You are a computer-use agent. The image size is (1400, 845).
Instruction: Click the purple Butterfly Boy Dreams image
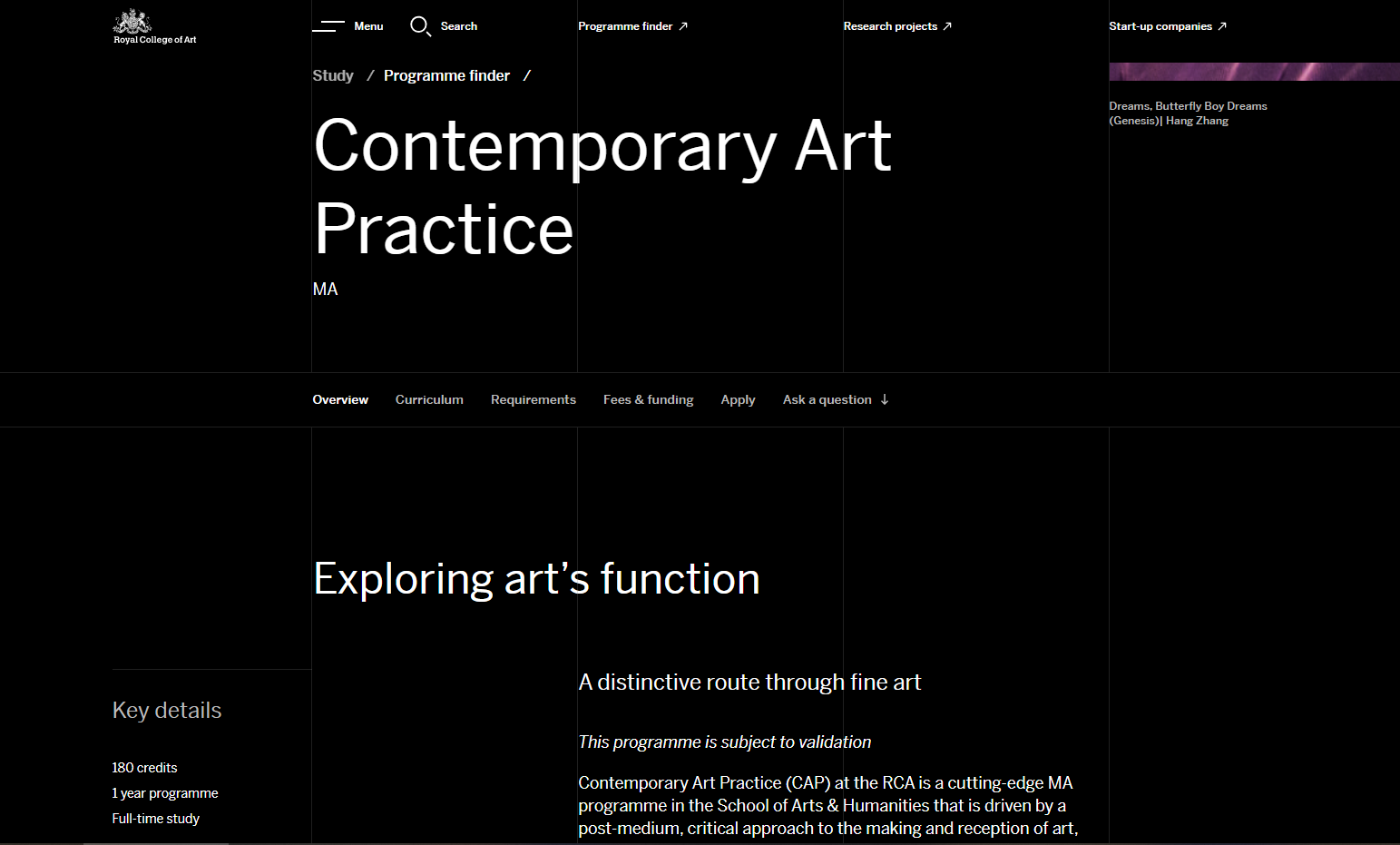click(x=1254, y=72)
